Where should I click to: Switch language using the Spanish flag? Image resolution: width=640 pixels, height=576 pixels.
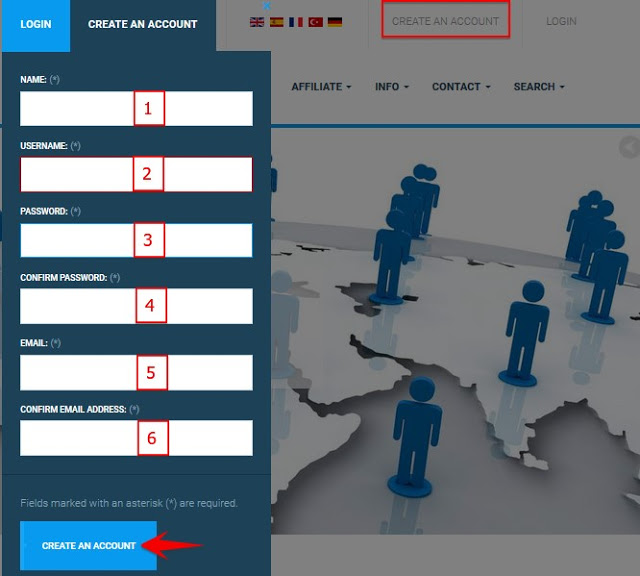pos(277,21)
